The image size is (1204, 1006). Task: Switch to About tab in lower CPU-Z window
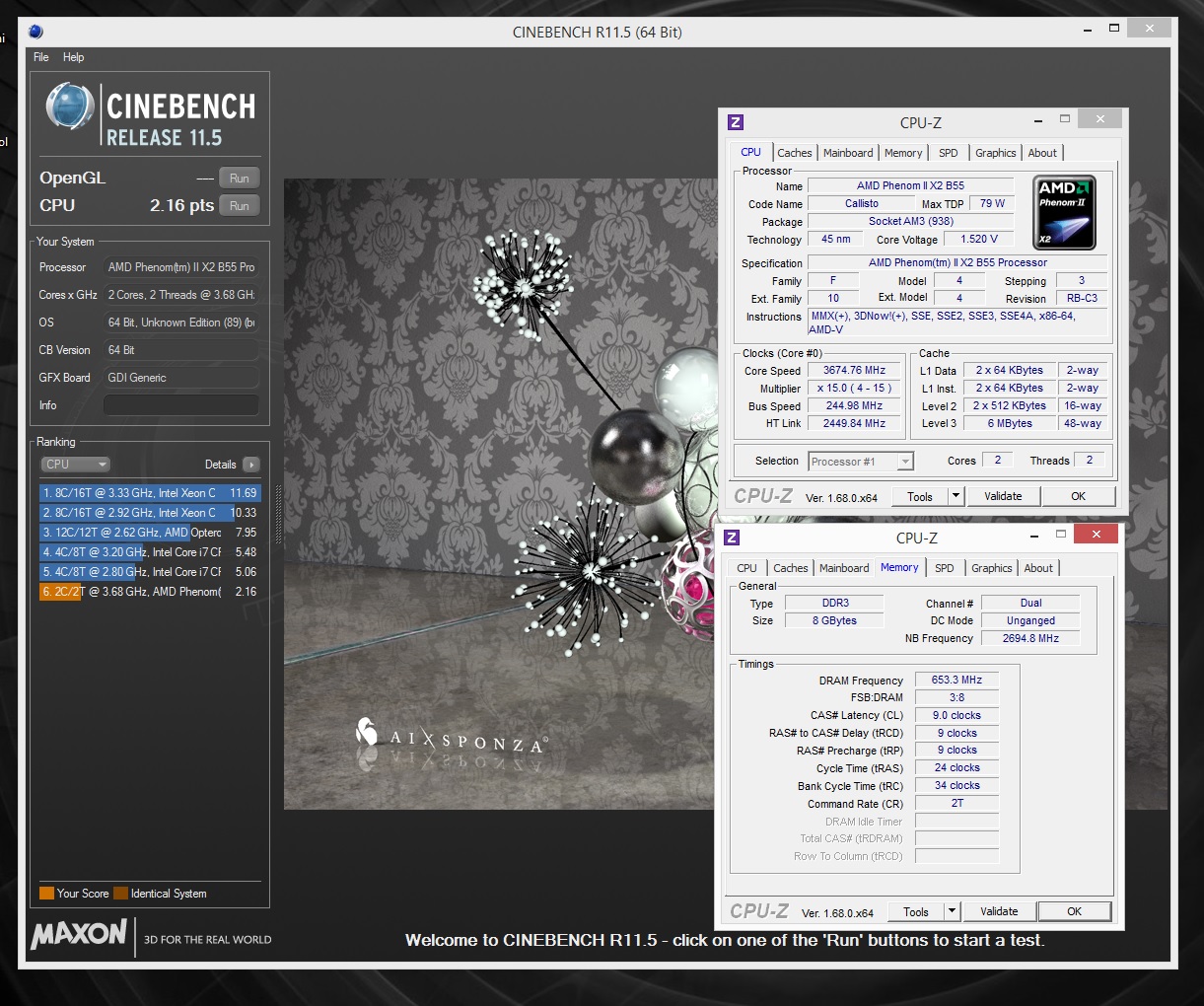(x=1038, y=568)
